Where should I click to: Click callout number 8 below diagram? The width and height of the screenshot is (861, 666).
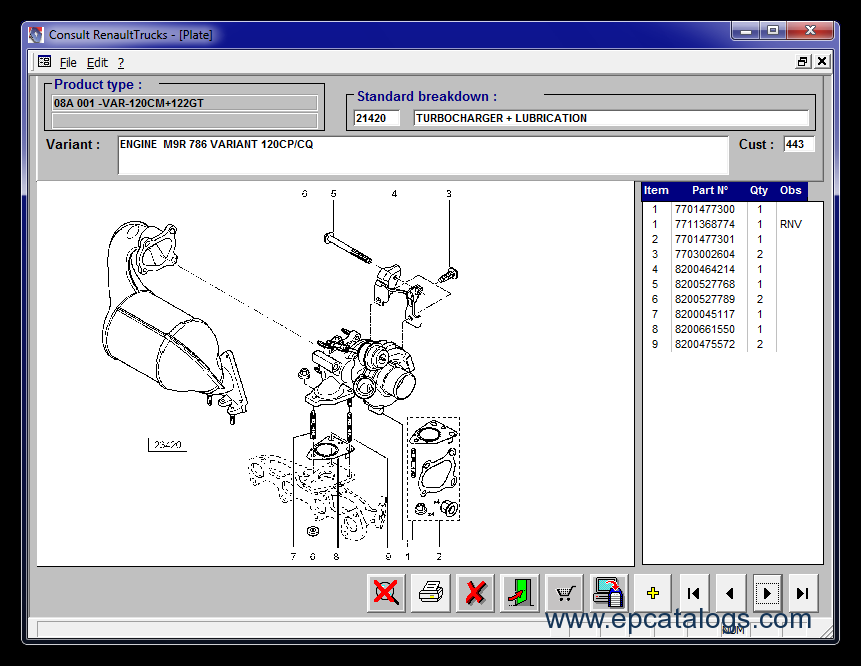coord(336,556)
